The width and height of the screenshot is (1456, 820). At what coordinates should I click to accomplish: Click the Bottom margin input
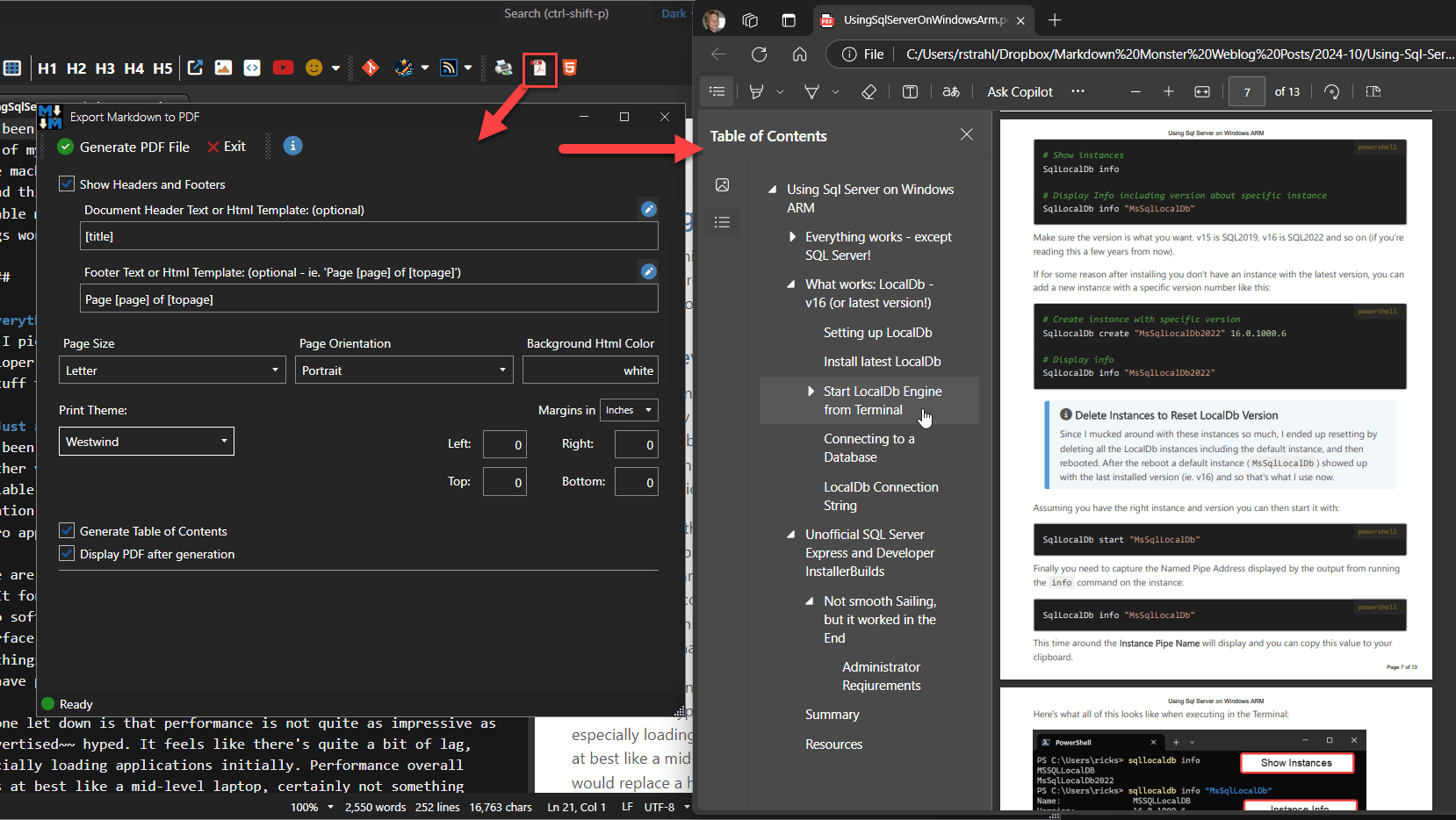coord(637,482)
